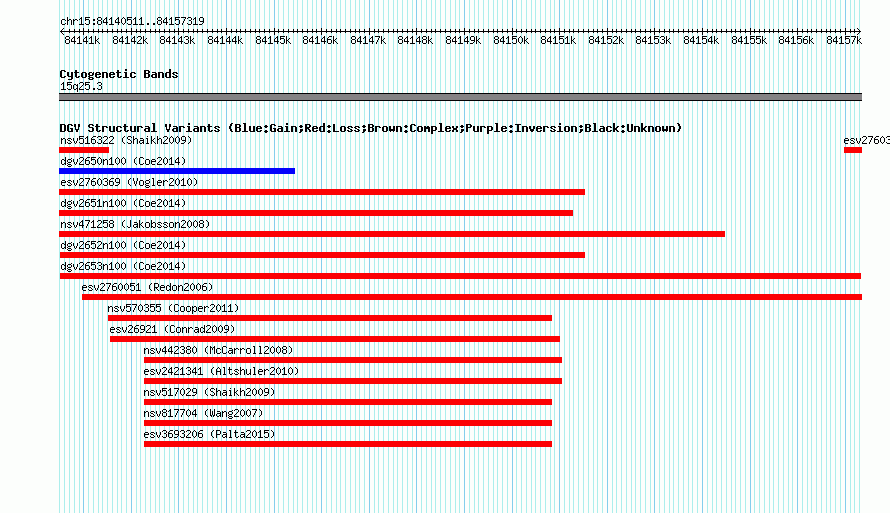This screenshot has width=890, height=513.
Task: Click the Cytogenetic Bands track title
Action: pyautogui.click(x=119, y=74)
